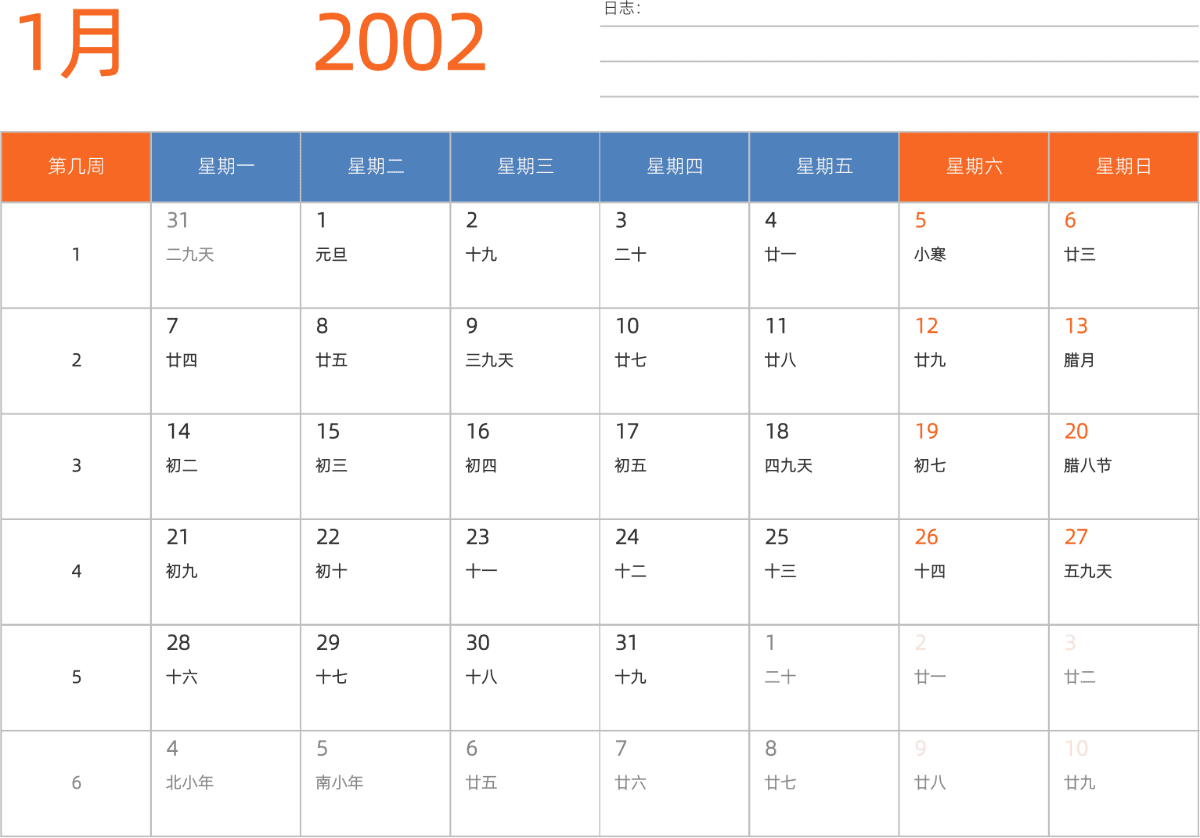Click the 四九天 label on the 18th

coord(788,466)
